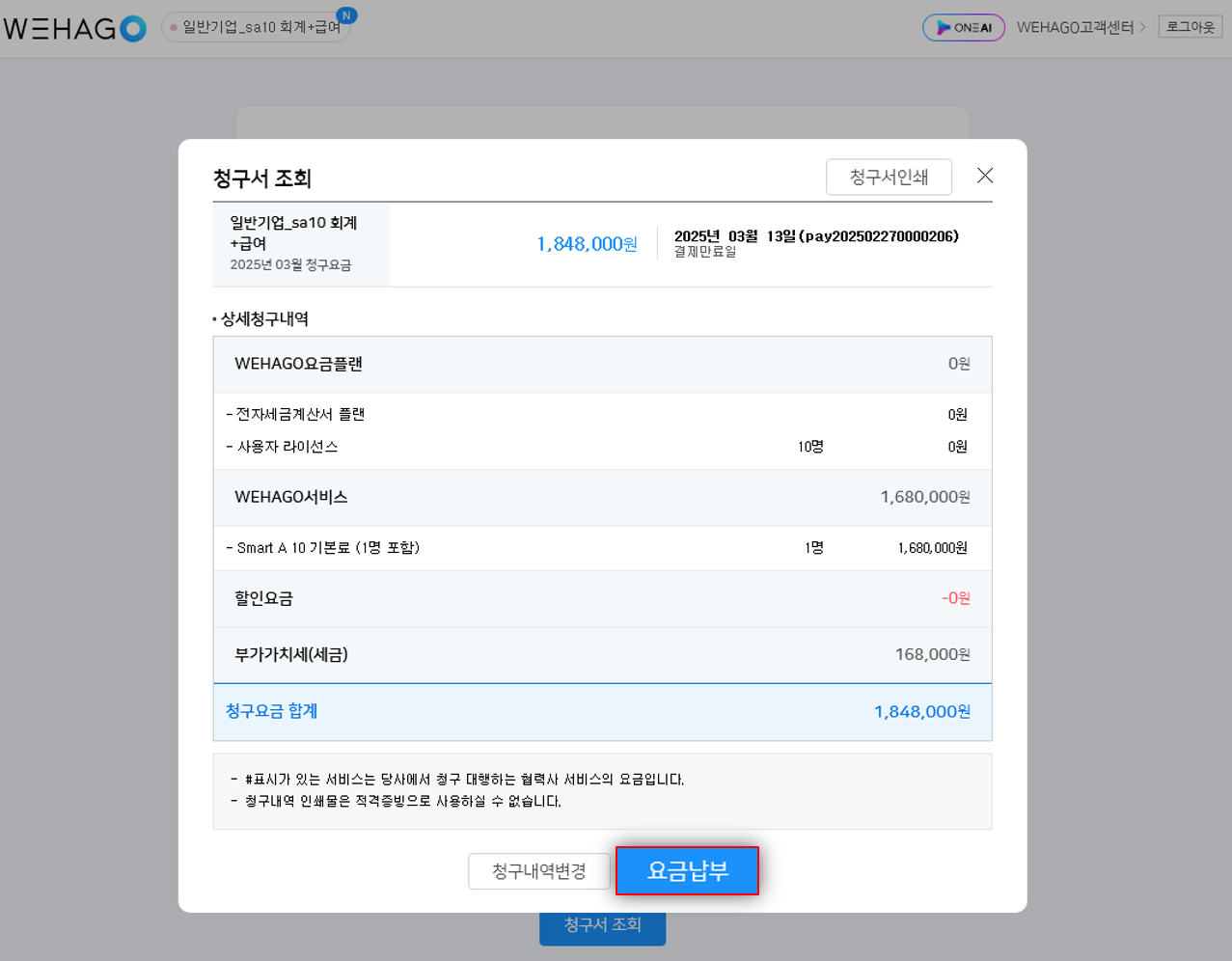1232x961 pixels.
Task: Click the WEHAGO요금플랜 row label
Action: click(298, 364)
